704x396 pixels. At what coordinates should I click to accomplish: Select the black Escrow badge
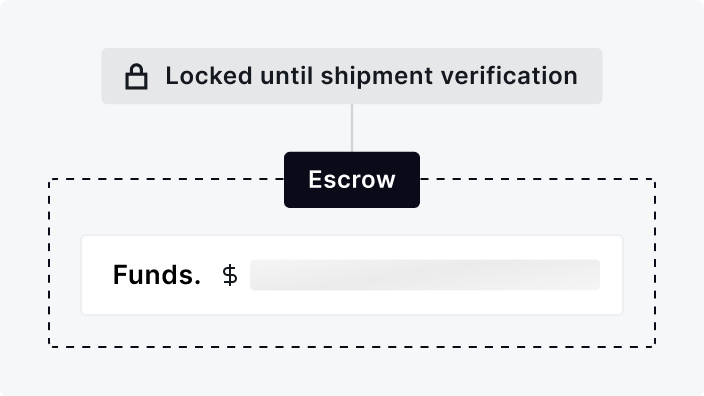(x=352, y=180)
